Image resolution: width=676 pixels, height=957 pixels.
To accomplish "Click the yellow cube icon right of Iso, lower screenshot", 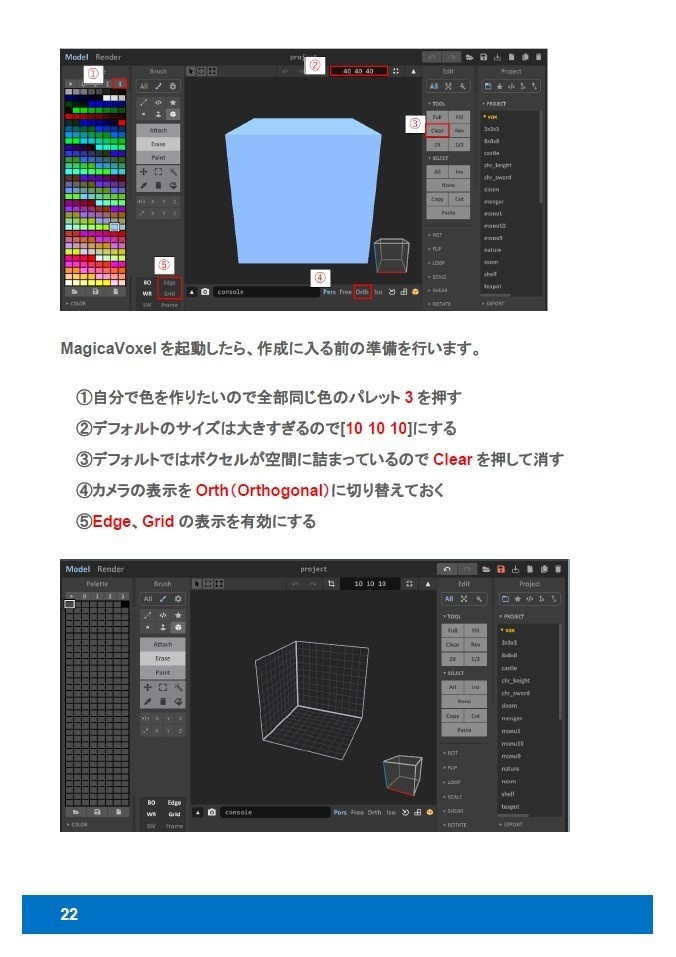I will pyautogui.click(x=430, y=812).
